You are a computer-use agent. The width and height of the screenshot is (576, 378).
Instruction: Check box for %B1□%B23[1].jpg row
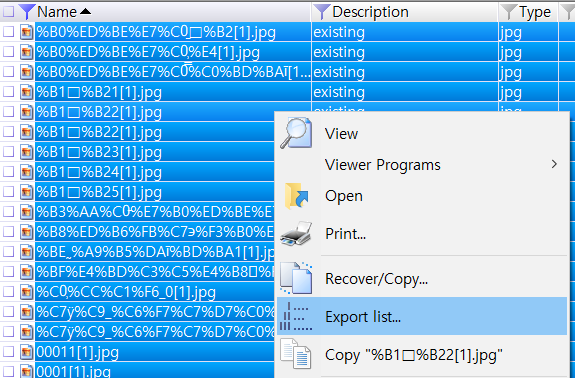(x=8, y=152)
